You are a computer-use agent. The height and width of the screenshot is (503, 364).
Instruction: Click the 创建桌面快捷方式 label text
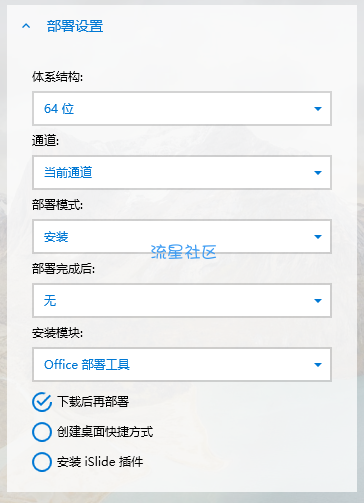click(105, 432)
